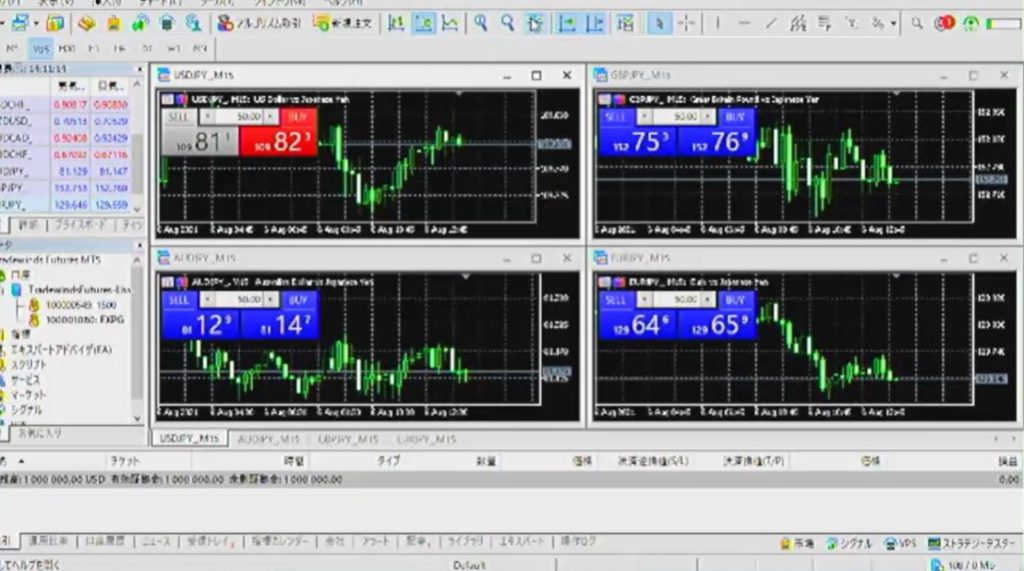The width and height of the screenshot is (1024, 571).
Task: Click the zoom out magnifier icon in toolbar
Action: click(x=508, y=22)
